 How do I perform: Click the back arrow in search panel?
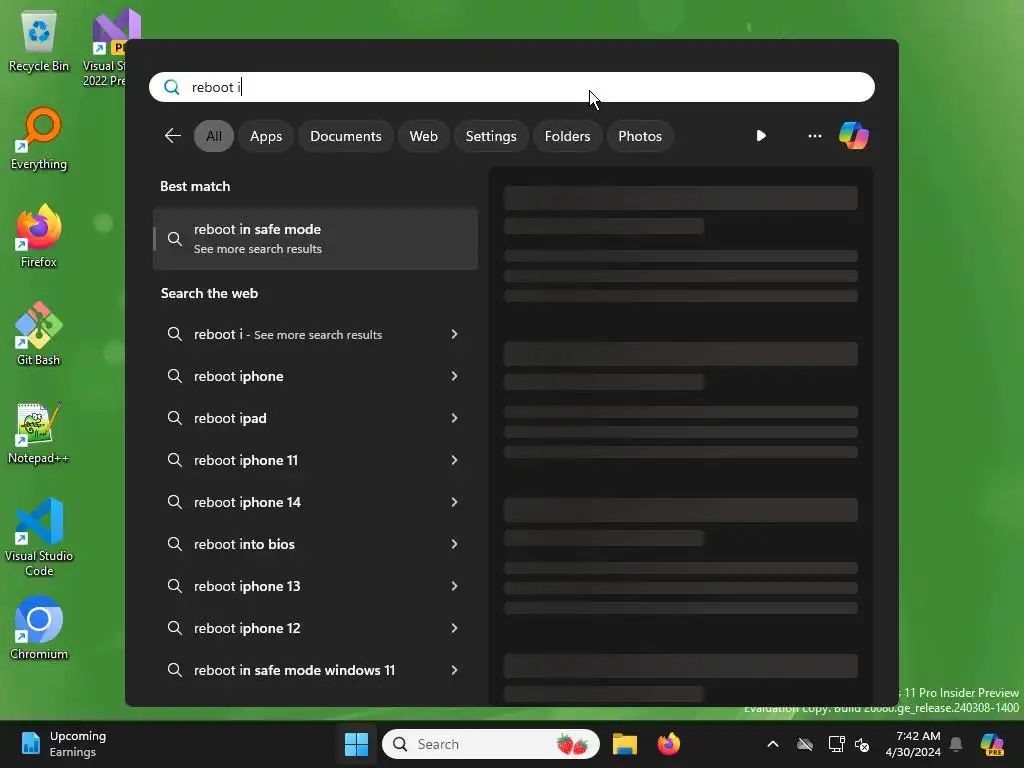(172, 136)
